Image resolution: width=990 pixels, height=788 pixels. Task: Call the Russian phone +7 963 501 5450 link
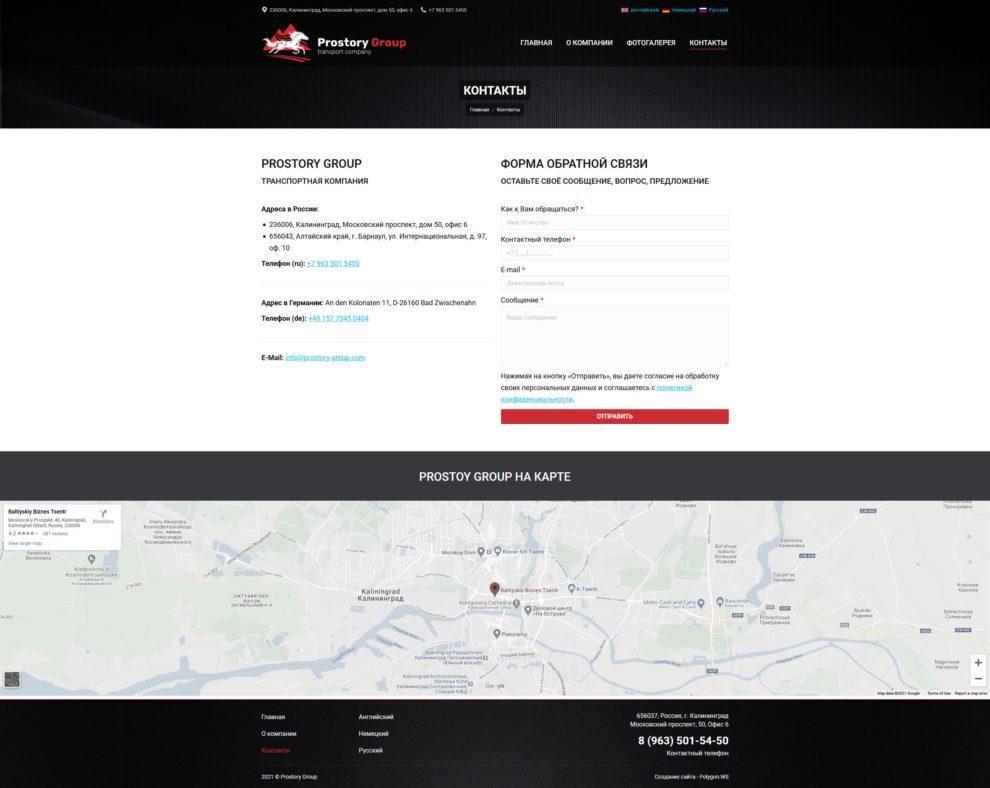click(333, 263)
